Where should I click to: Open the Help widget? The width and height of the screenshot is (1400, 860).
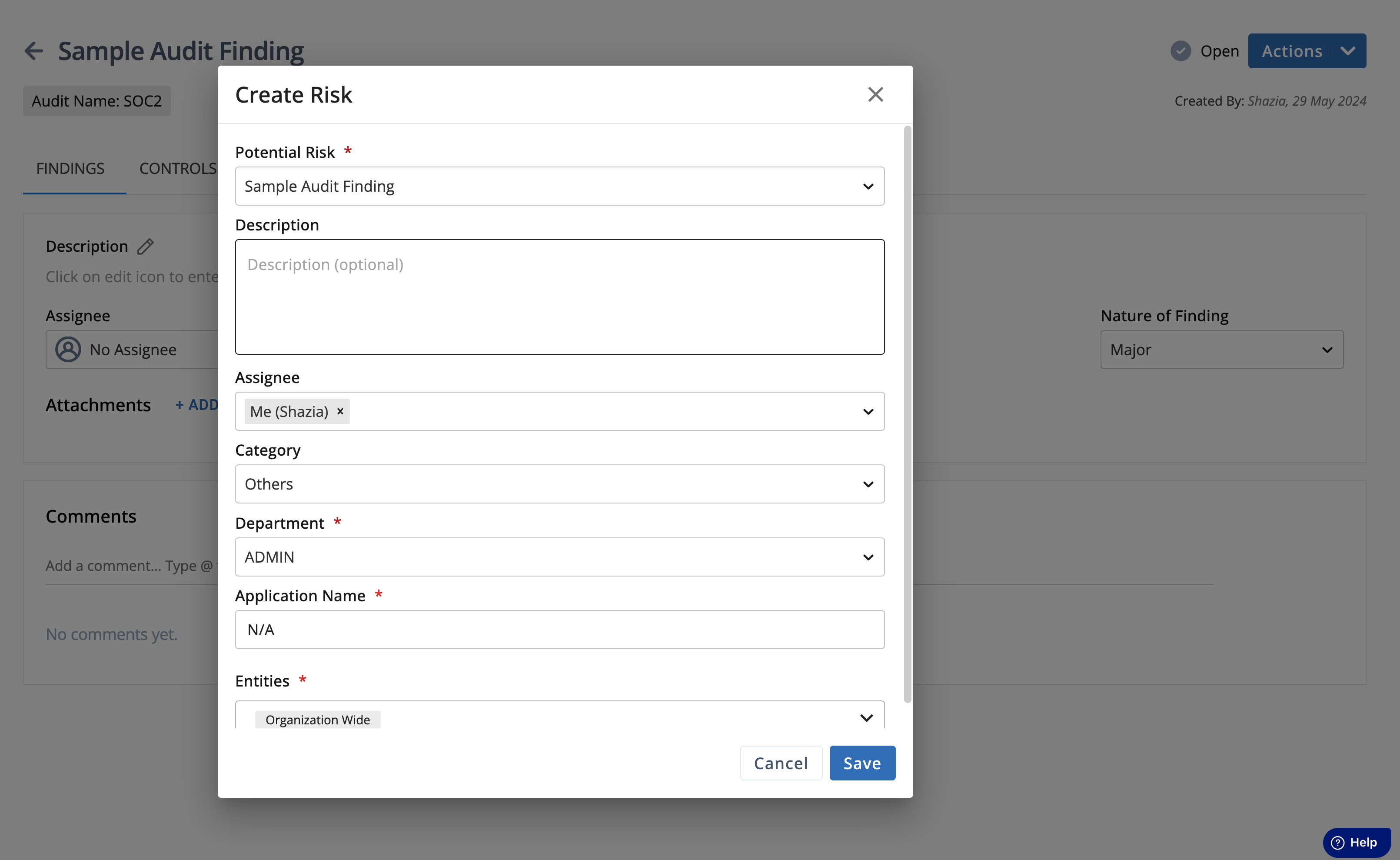point(1356,842)
